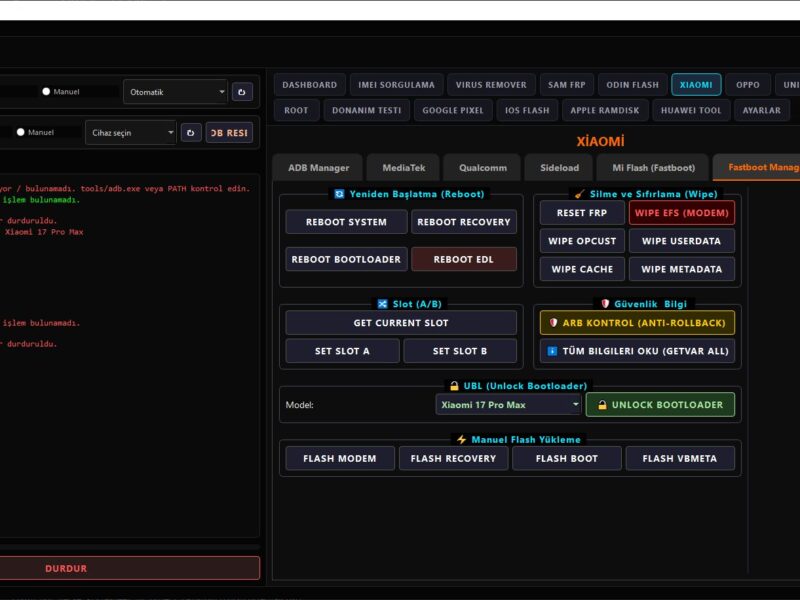Click the FLASH VBMETA button
Image resolution: width=800 pixels, height=600 pixels.
pos(680,458)
